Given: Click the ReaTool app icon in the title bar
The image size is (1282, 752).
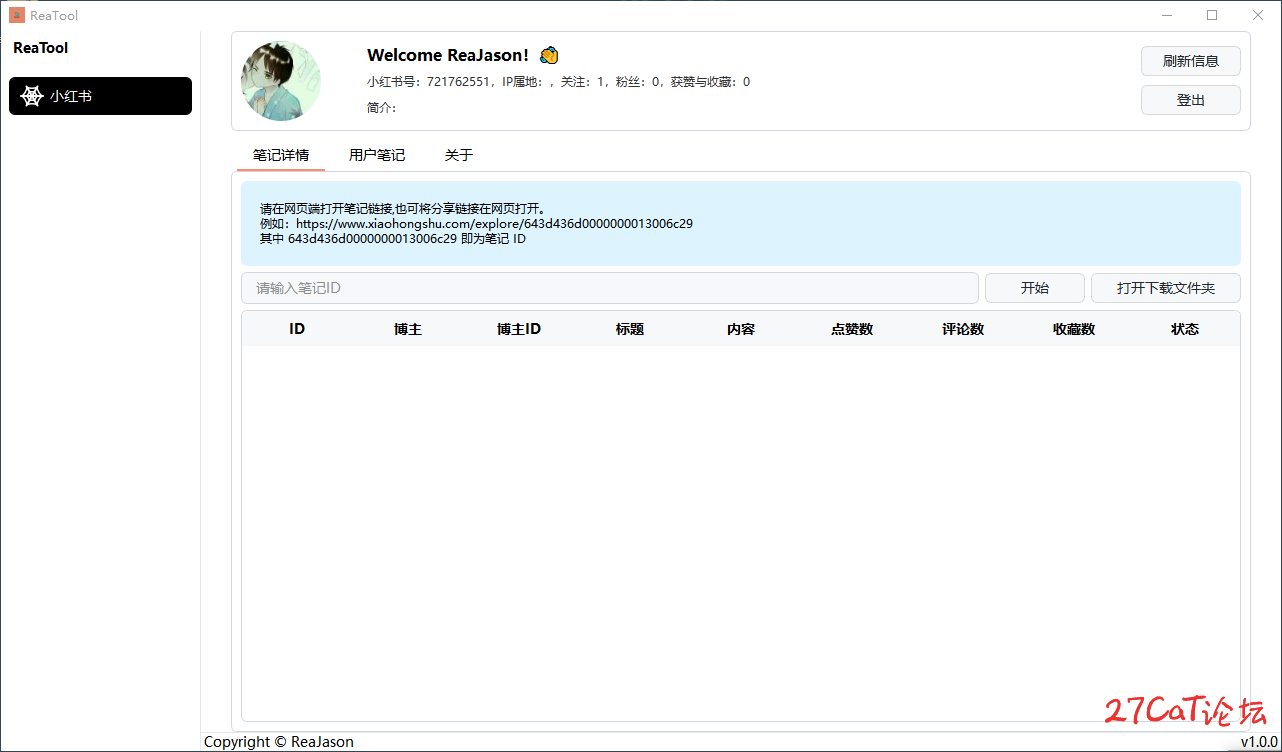Looking at the screenshot, I should click(x=17, y=15).
